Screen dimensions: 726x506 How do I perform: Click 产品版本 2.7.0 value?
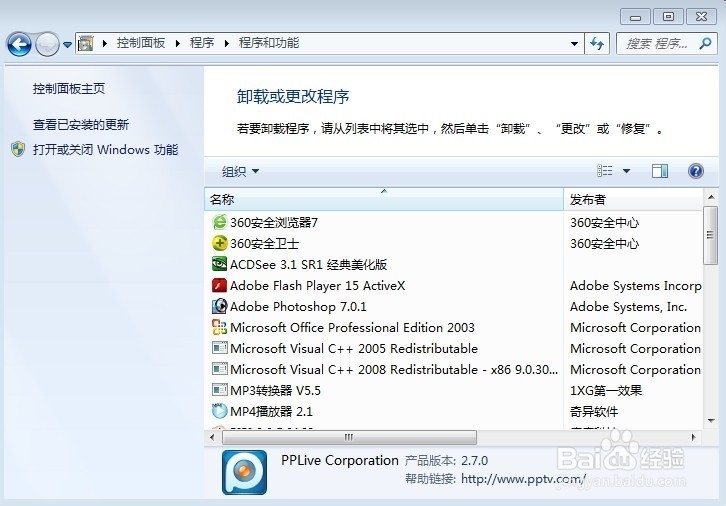coord(475,461)
